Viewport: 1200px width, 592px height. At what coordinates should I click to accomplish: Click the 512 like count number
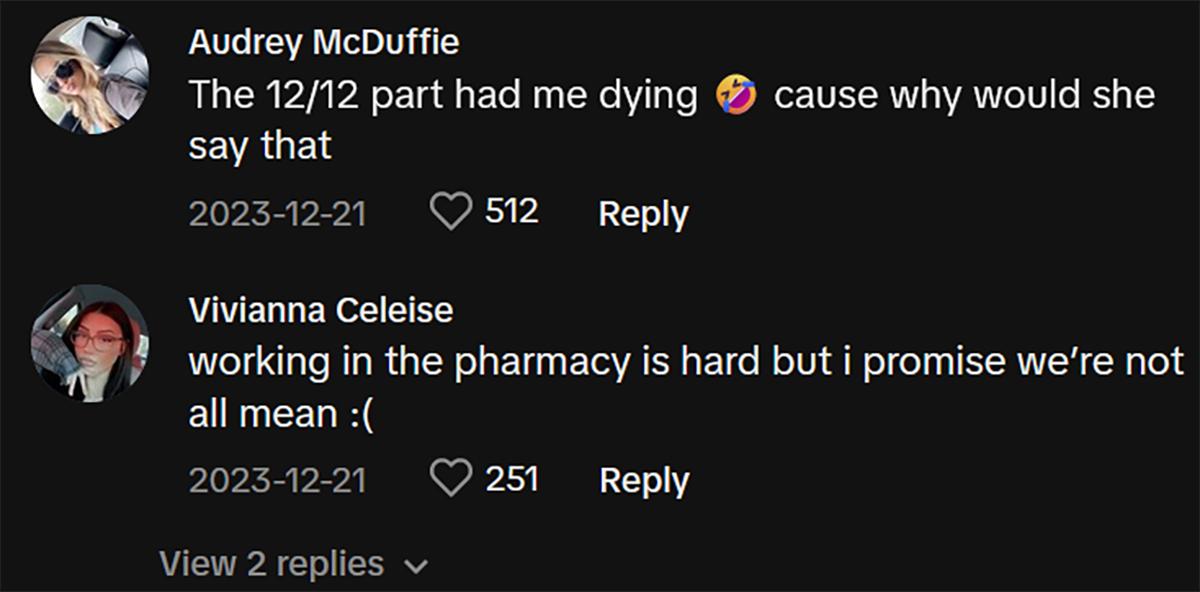click(x=510, y=210)
